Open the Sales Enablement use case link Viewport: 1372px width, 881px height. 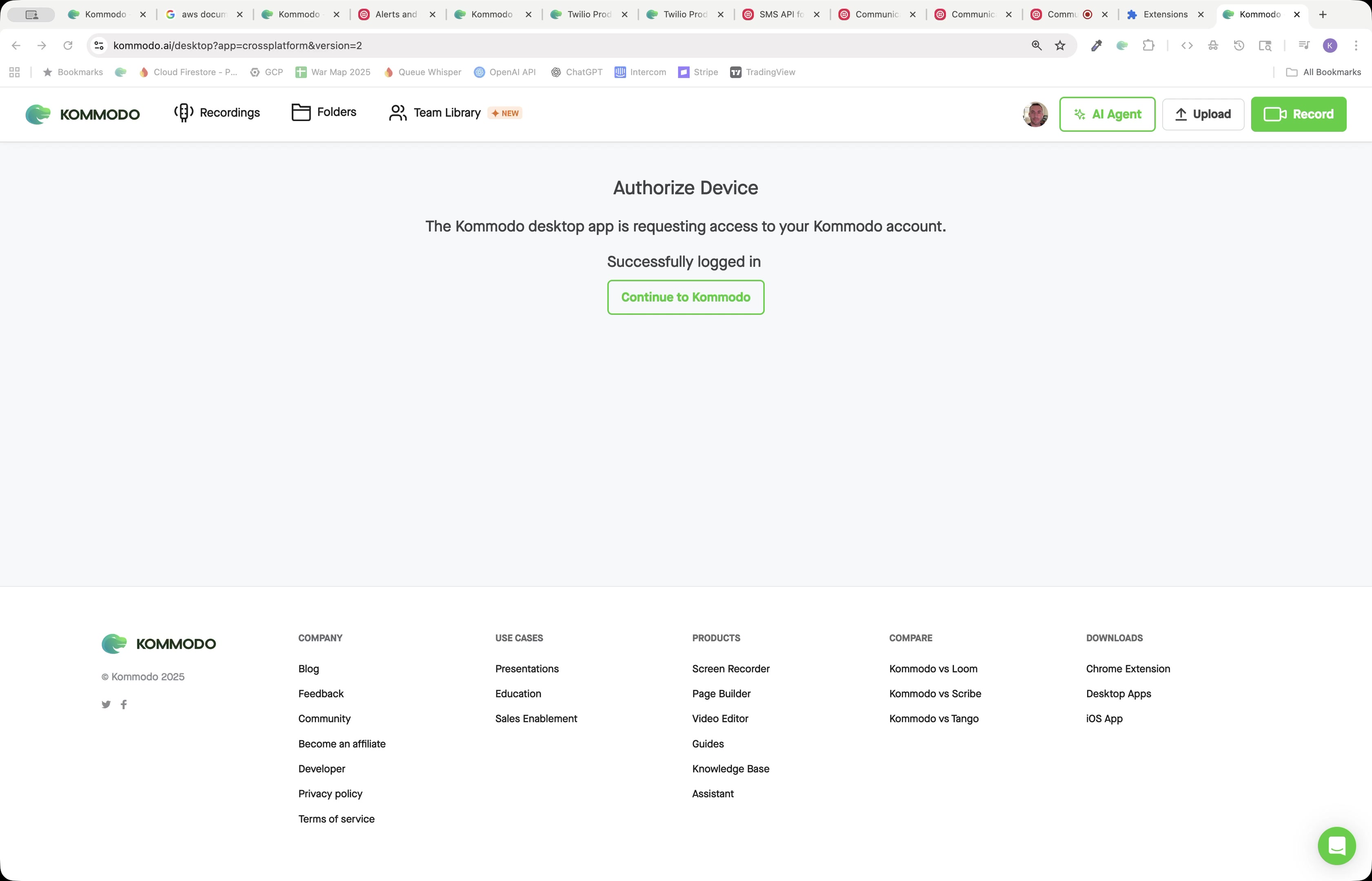536,719
